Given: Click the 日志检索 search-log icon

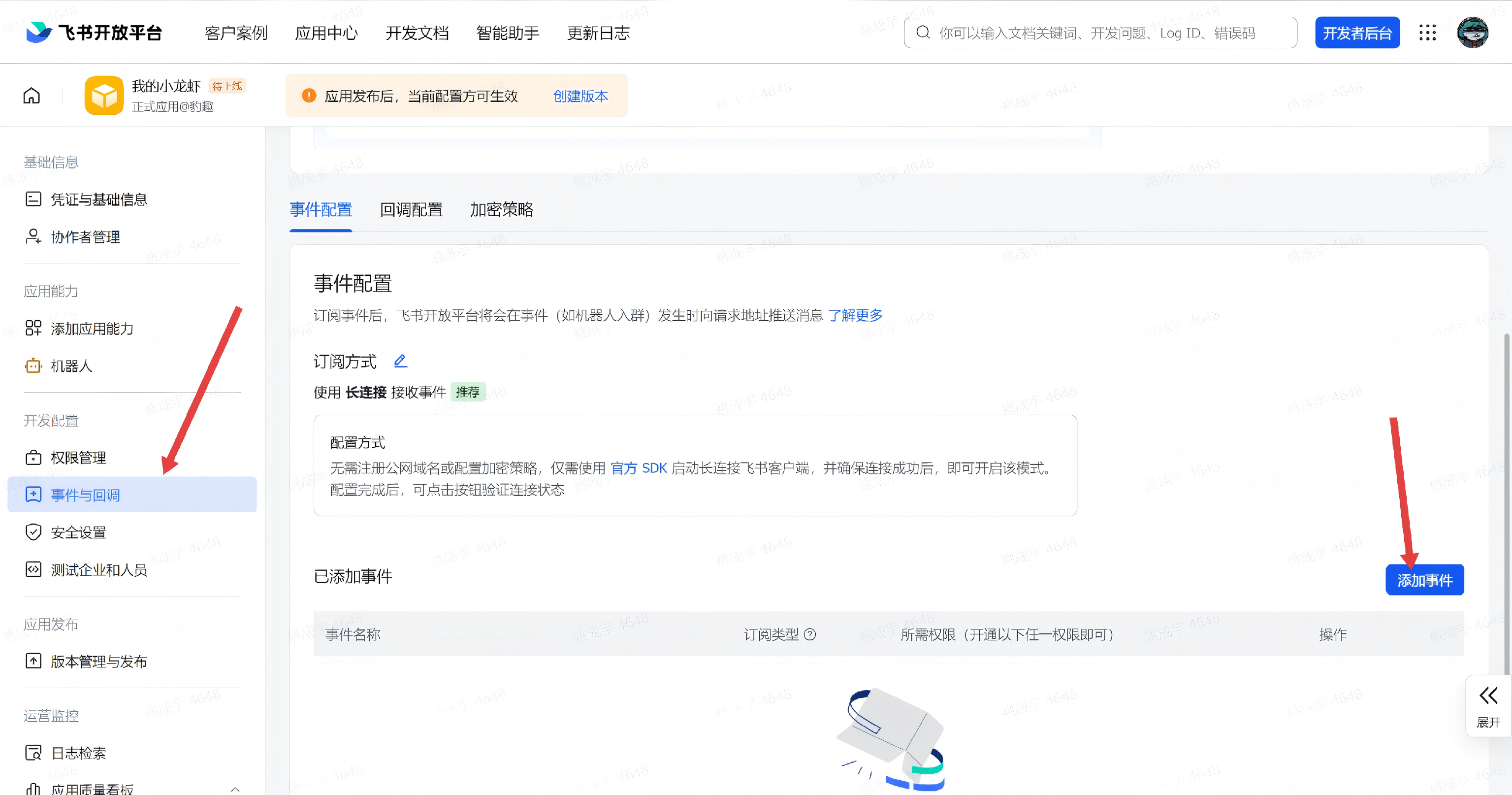Looking at the screenshot, I should [33, 753].
